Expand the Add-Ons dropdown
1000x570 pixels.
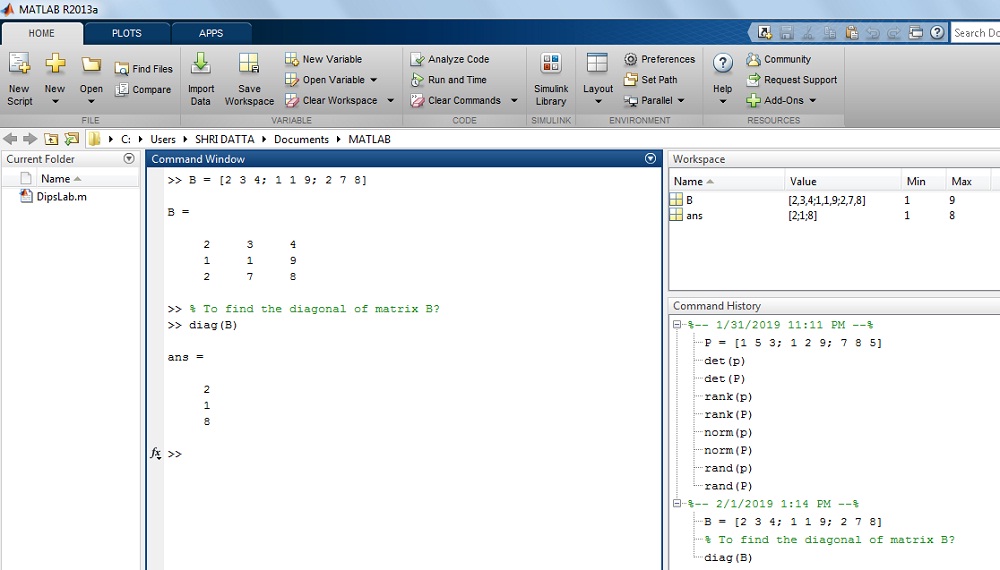pyautogui.click(x=813, y=101)
